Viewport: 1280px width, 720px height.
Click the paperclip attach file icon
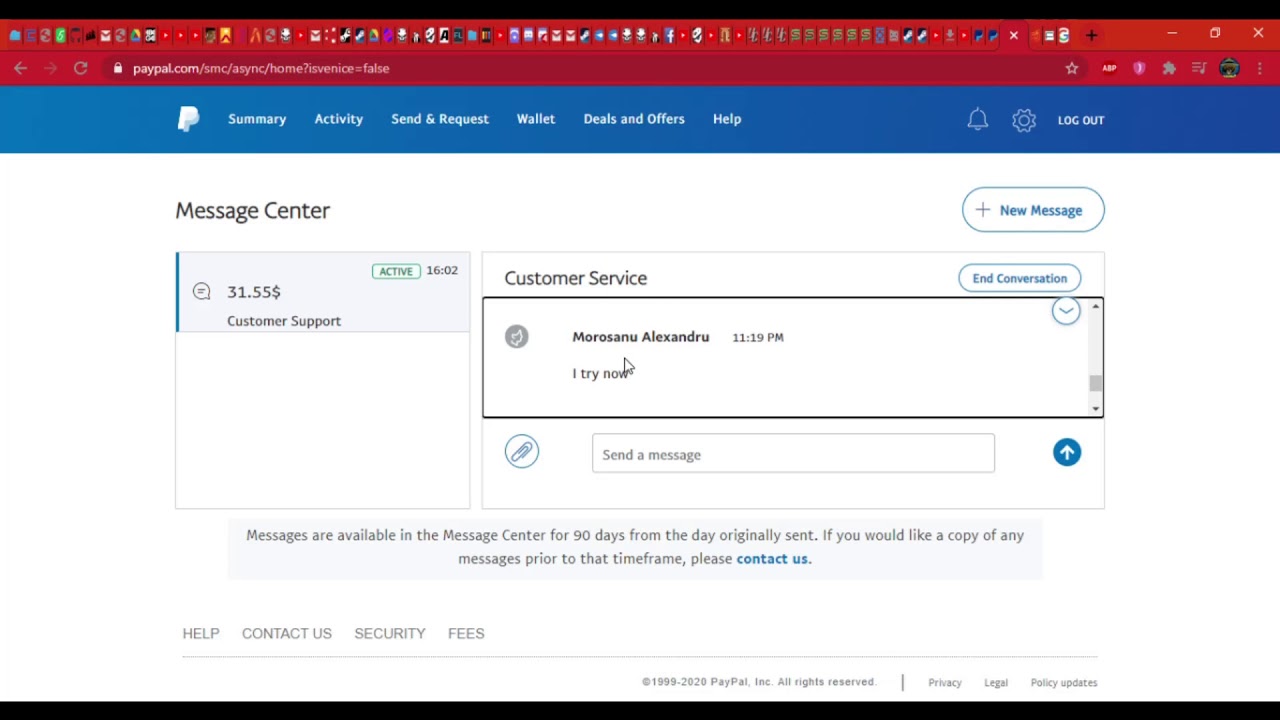pyautogui.click(x=522, y=452)
